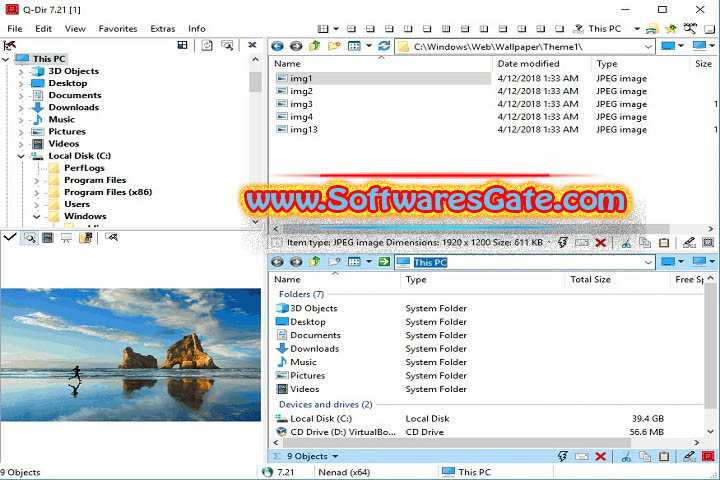
Task: Open the pane layout dropdown arrow
Action: point(336,28)
